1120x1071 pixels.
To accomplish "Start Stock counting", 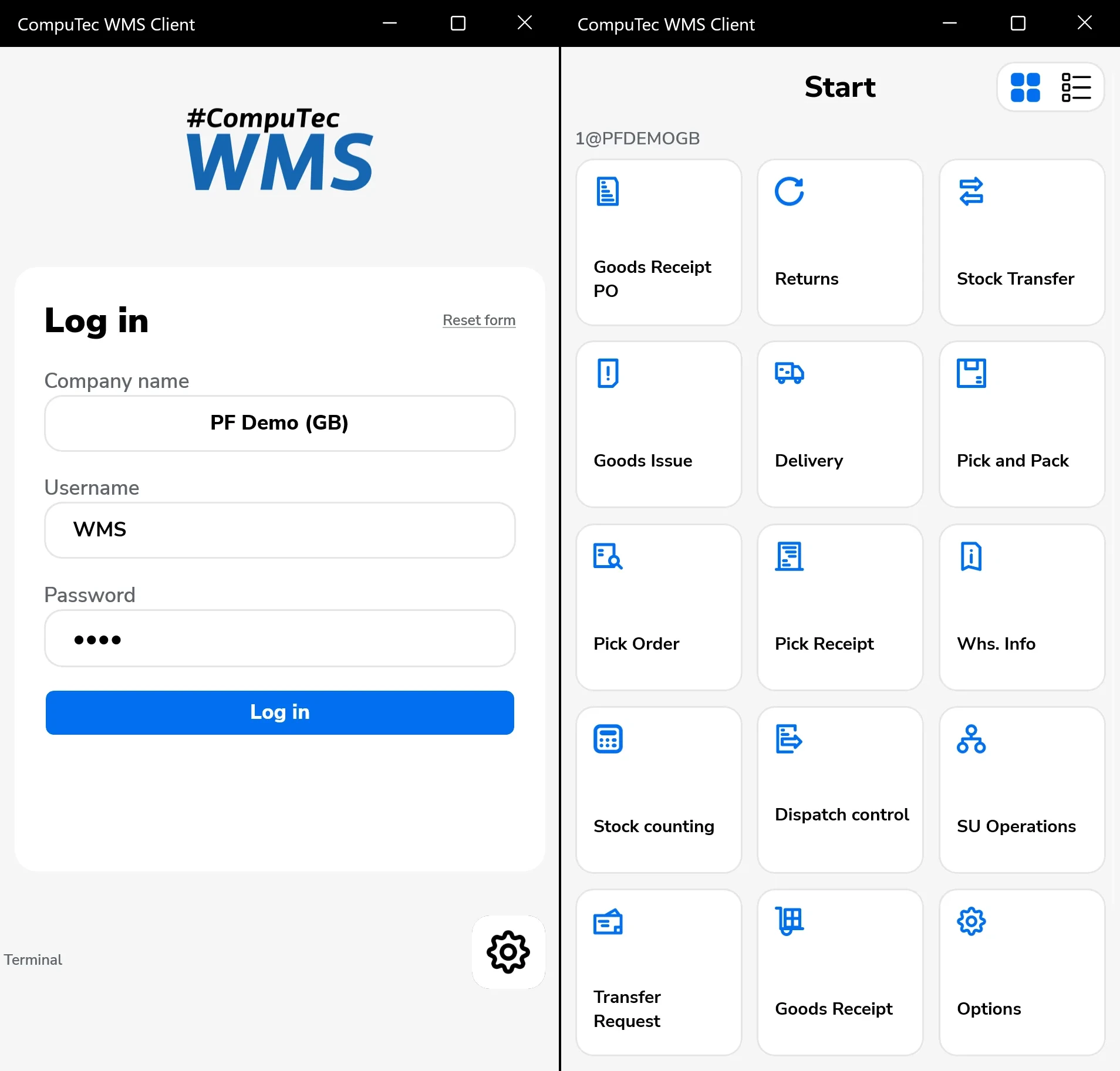I will coord(658,789).
